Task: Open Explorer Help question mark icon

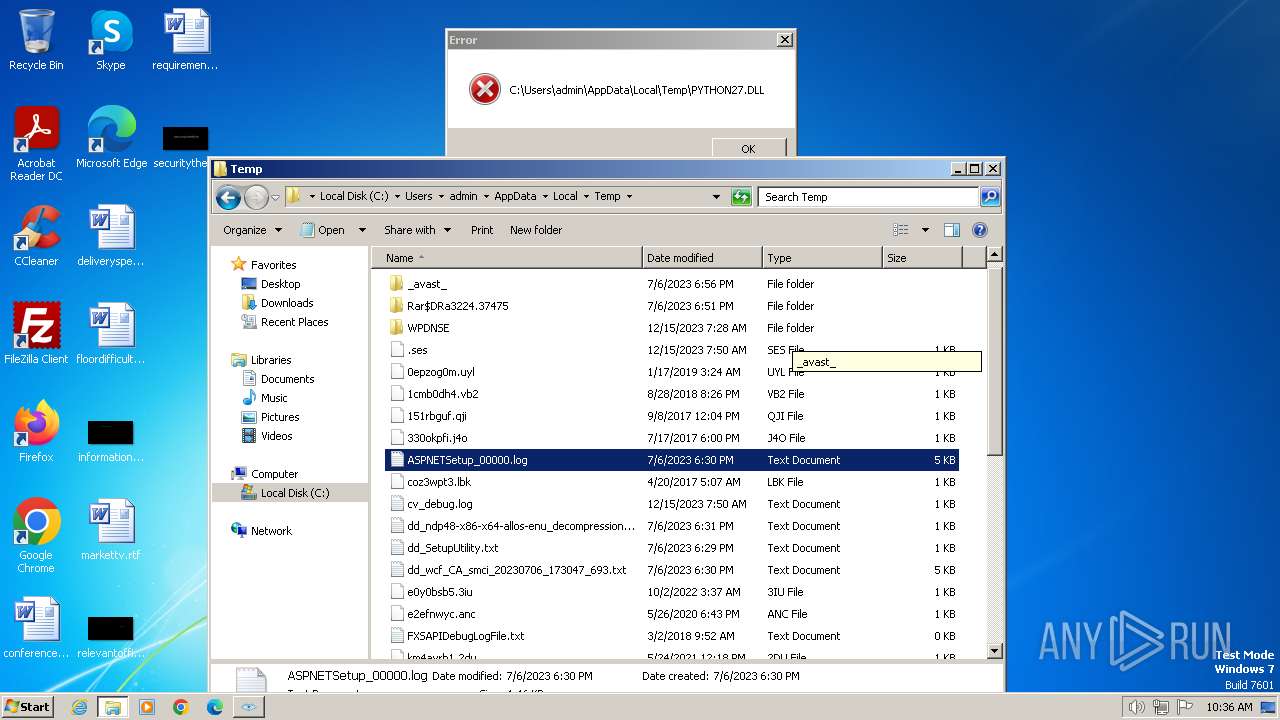Action: pos(980,230)
